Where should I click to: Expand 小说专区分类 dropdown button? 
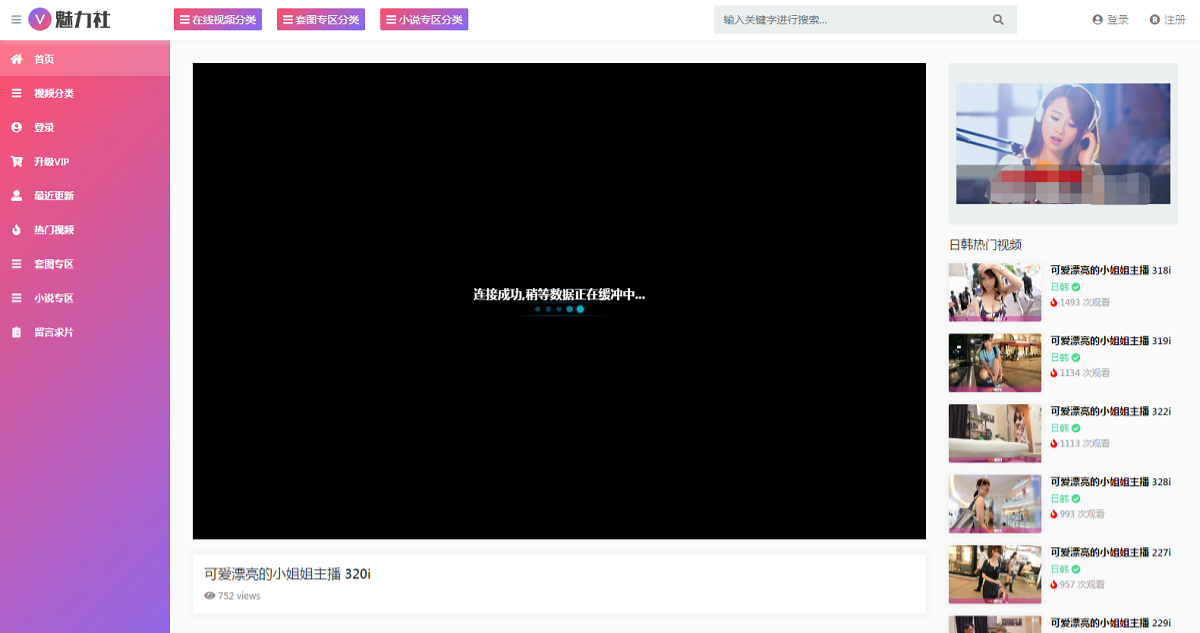(424, 19)
